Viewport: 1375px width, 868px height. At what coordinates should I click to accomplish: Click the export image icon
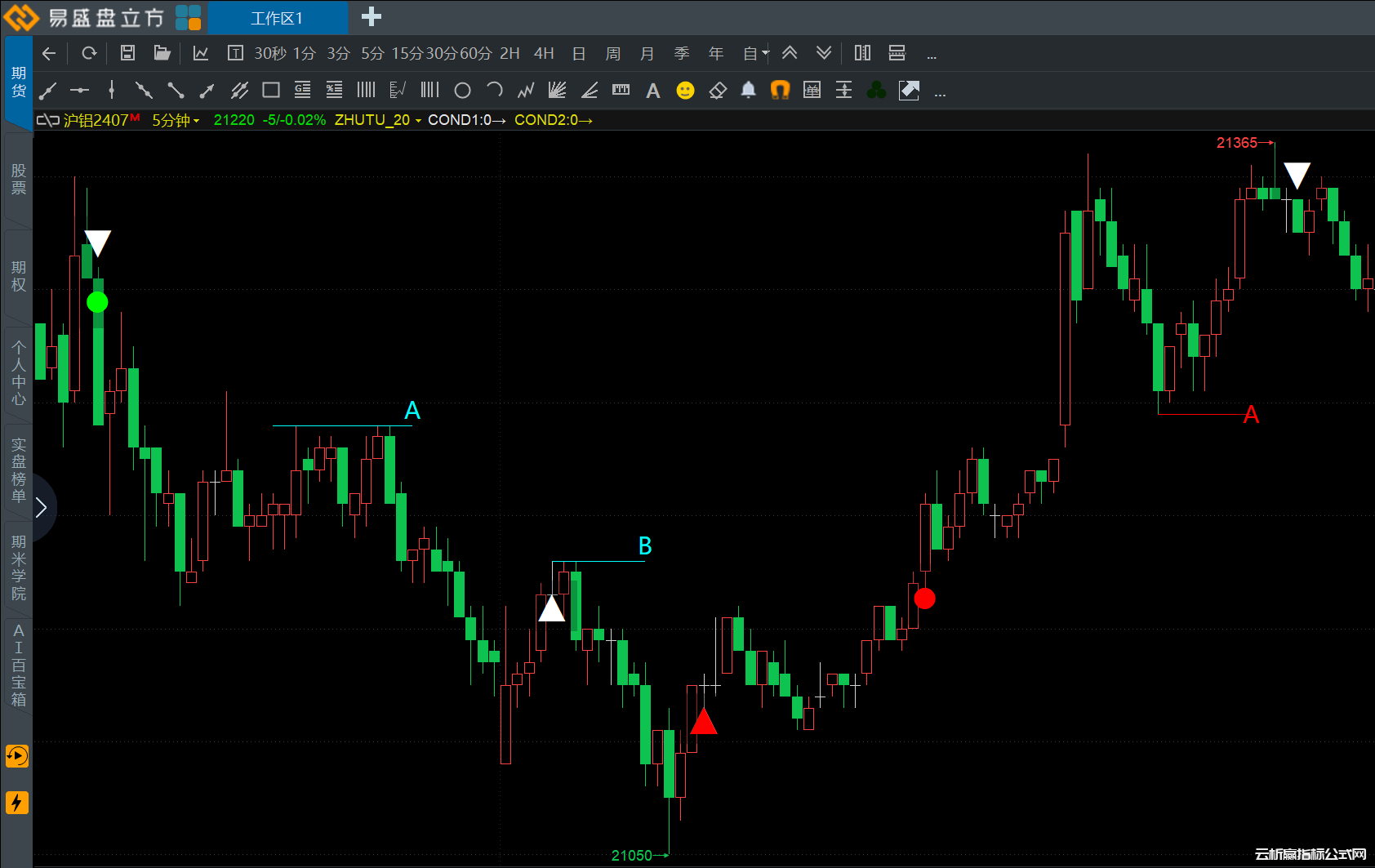[909, 90]
